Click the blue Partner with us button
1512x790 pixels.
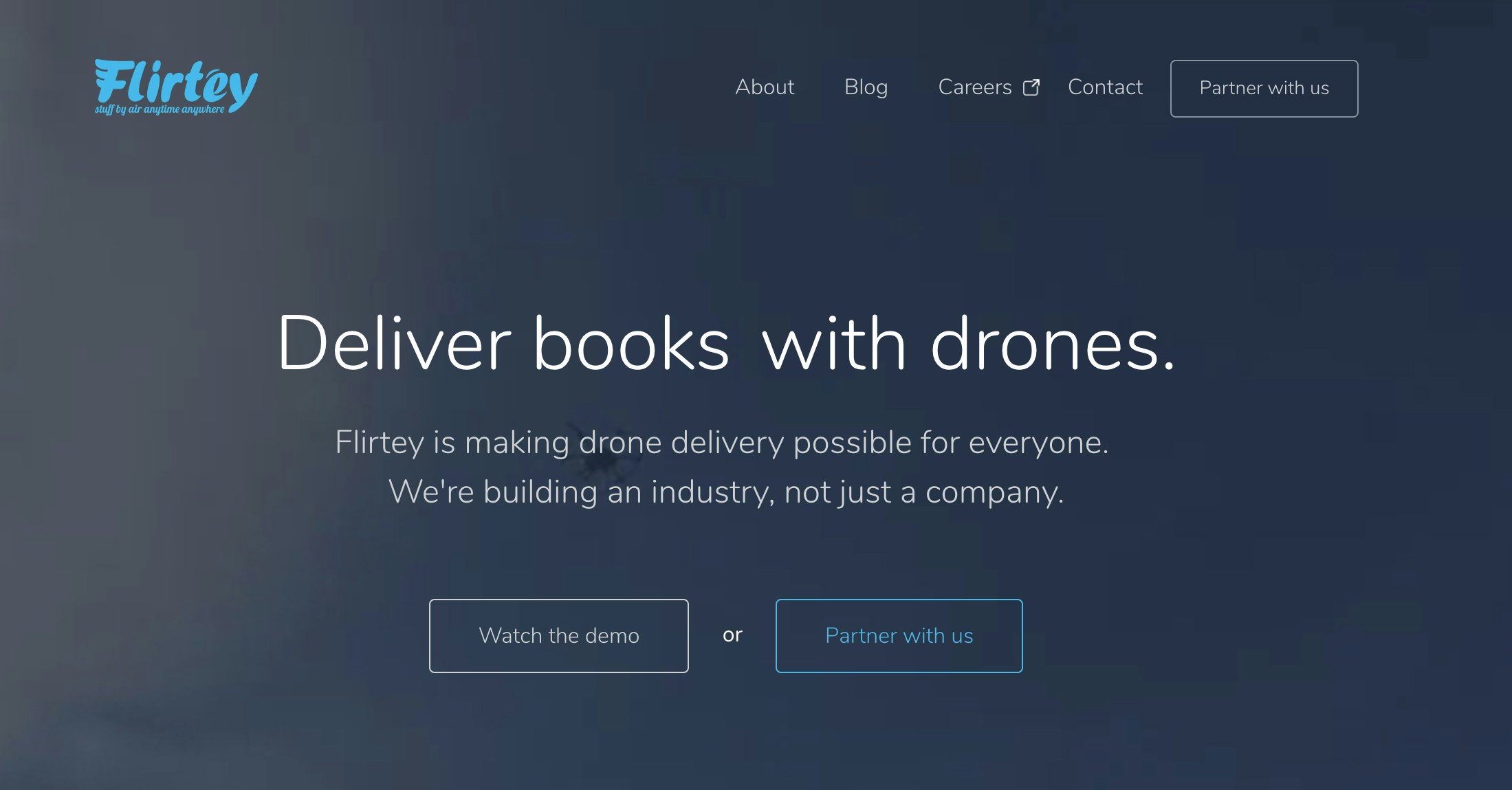[899, 636]
